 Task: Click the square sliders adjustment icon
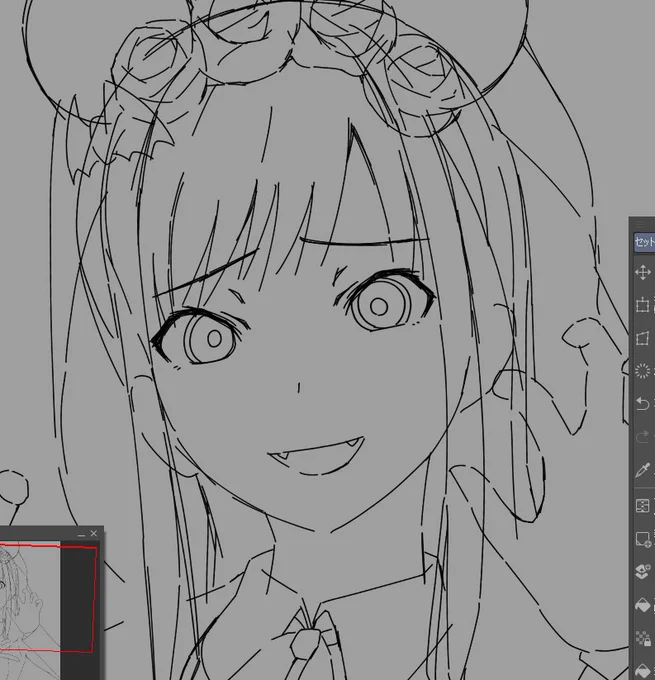[x=642, y=506]
